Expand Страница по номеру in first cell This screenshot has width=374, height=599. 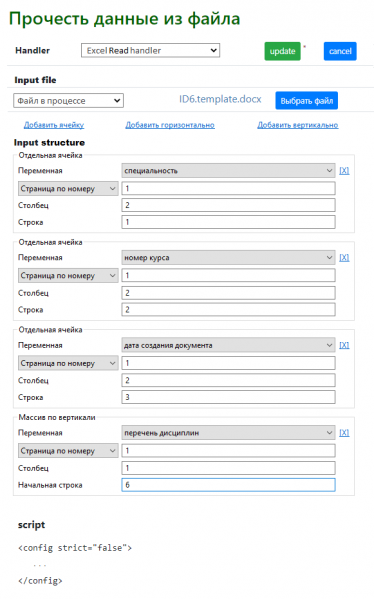coord(68,189)
